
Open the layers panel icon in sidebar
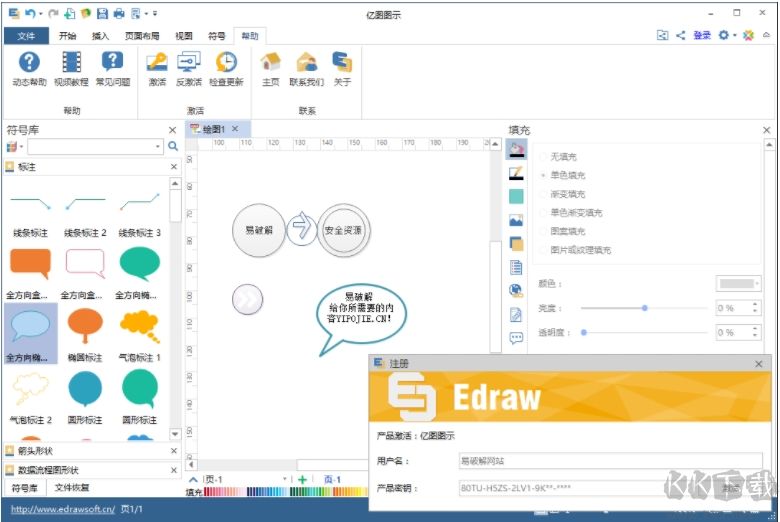[x=516, y=244]
